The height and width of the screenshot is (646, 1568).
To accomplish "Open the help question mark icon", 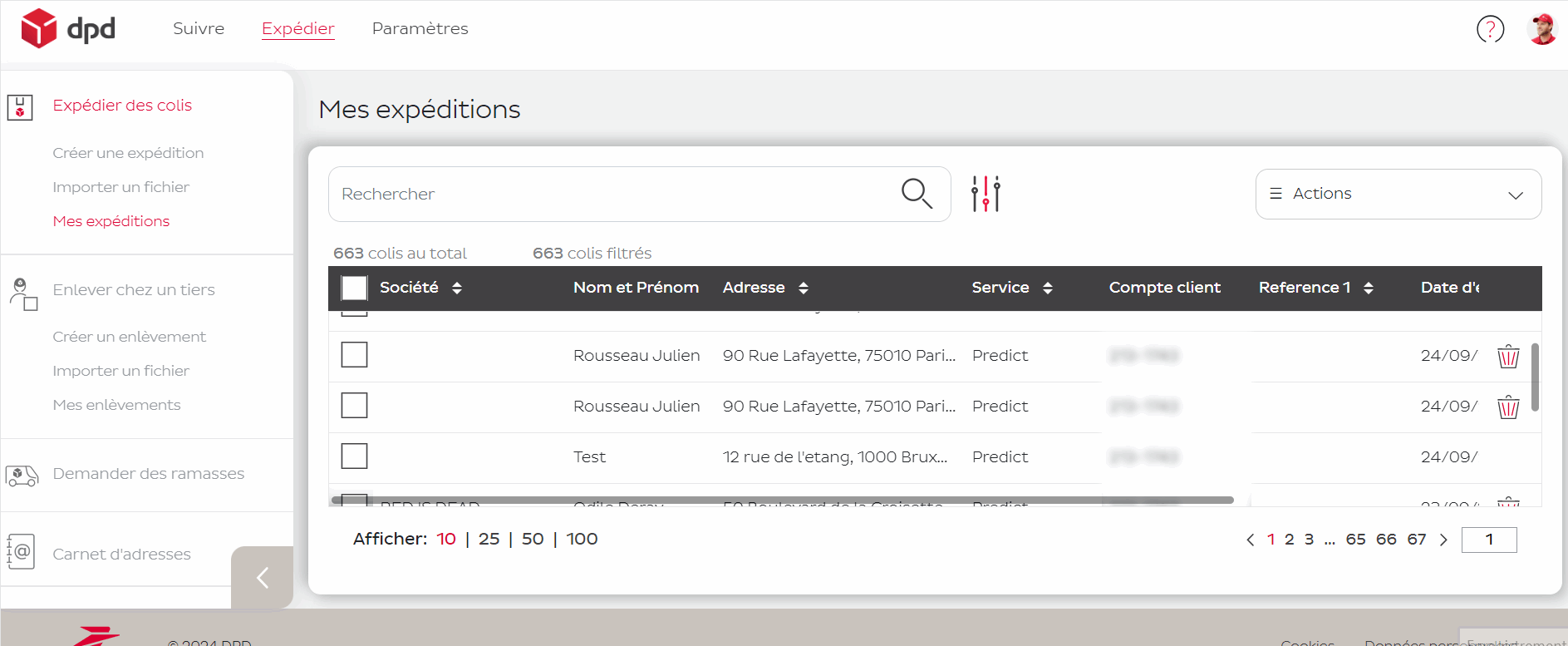I will (1490, 29).
